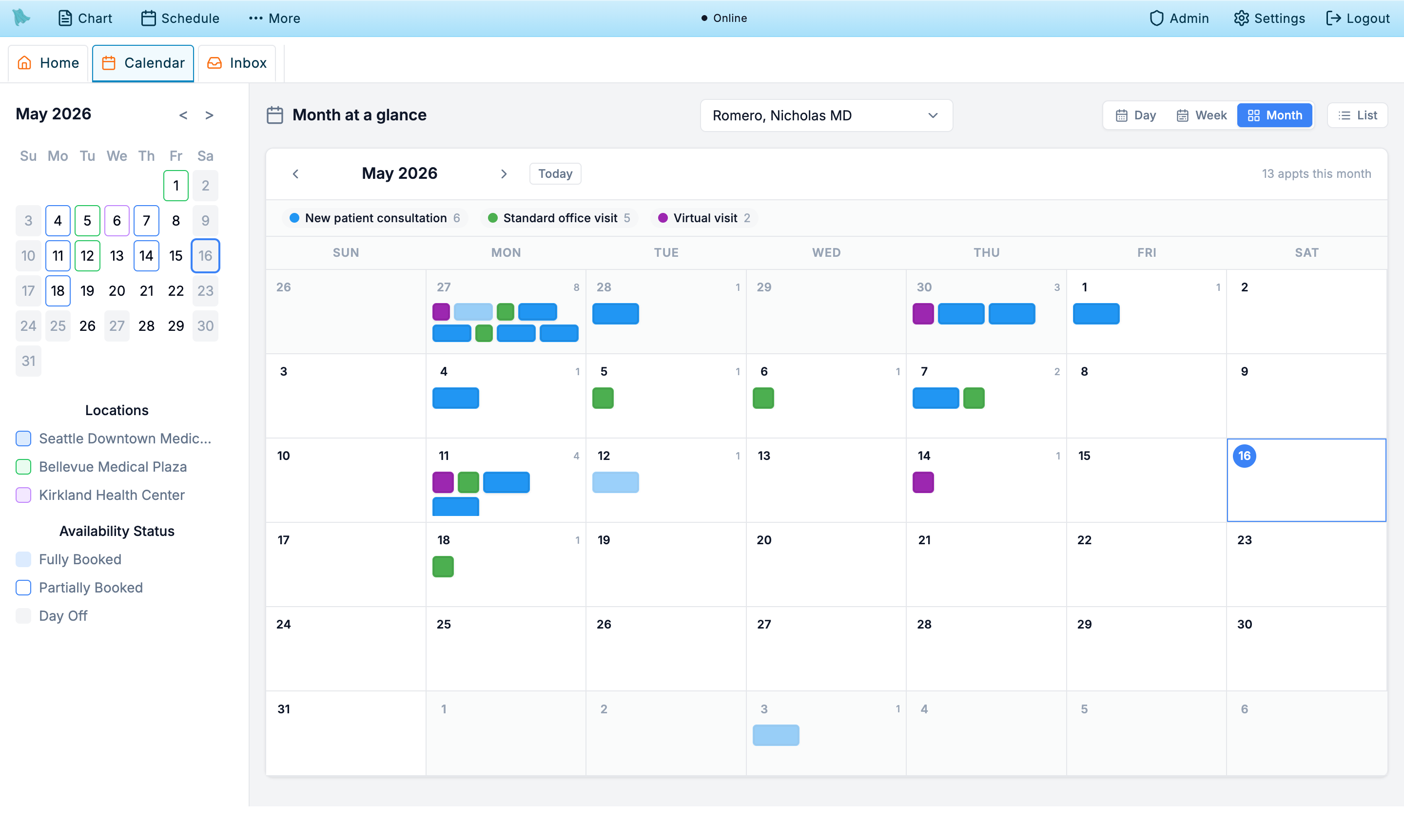Open the purple appointment on May 11
1404x840 pixels.
443,482
